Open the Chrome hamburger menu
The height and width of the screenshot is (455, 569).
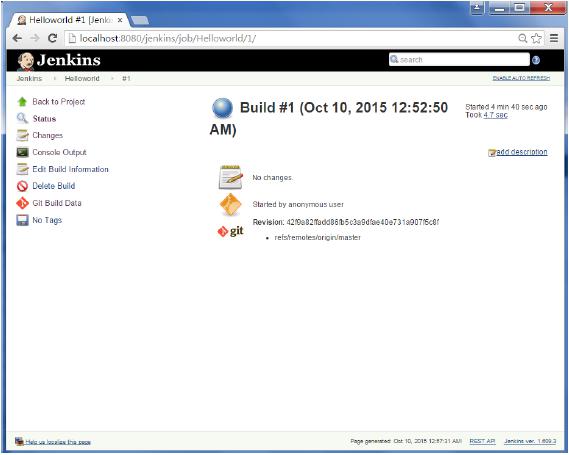click(x=554, y=38)
